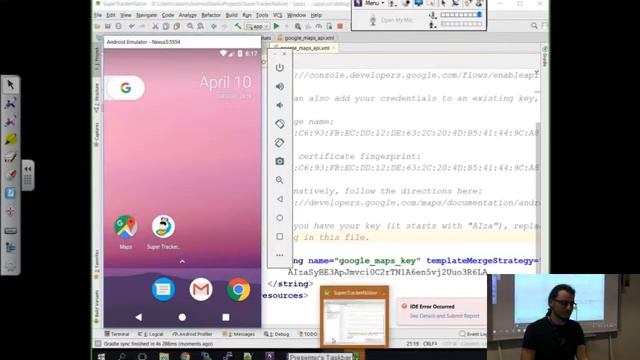The width and height of the screenshot is (640, 360).
Task: Open the Android Profiler tool window
Action: [192, 334]
